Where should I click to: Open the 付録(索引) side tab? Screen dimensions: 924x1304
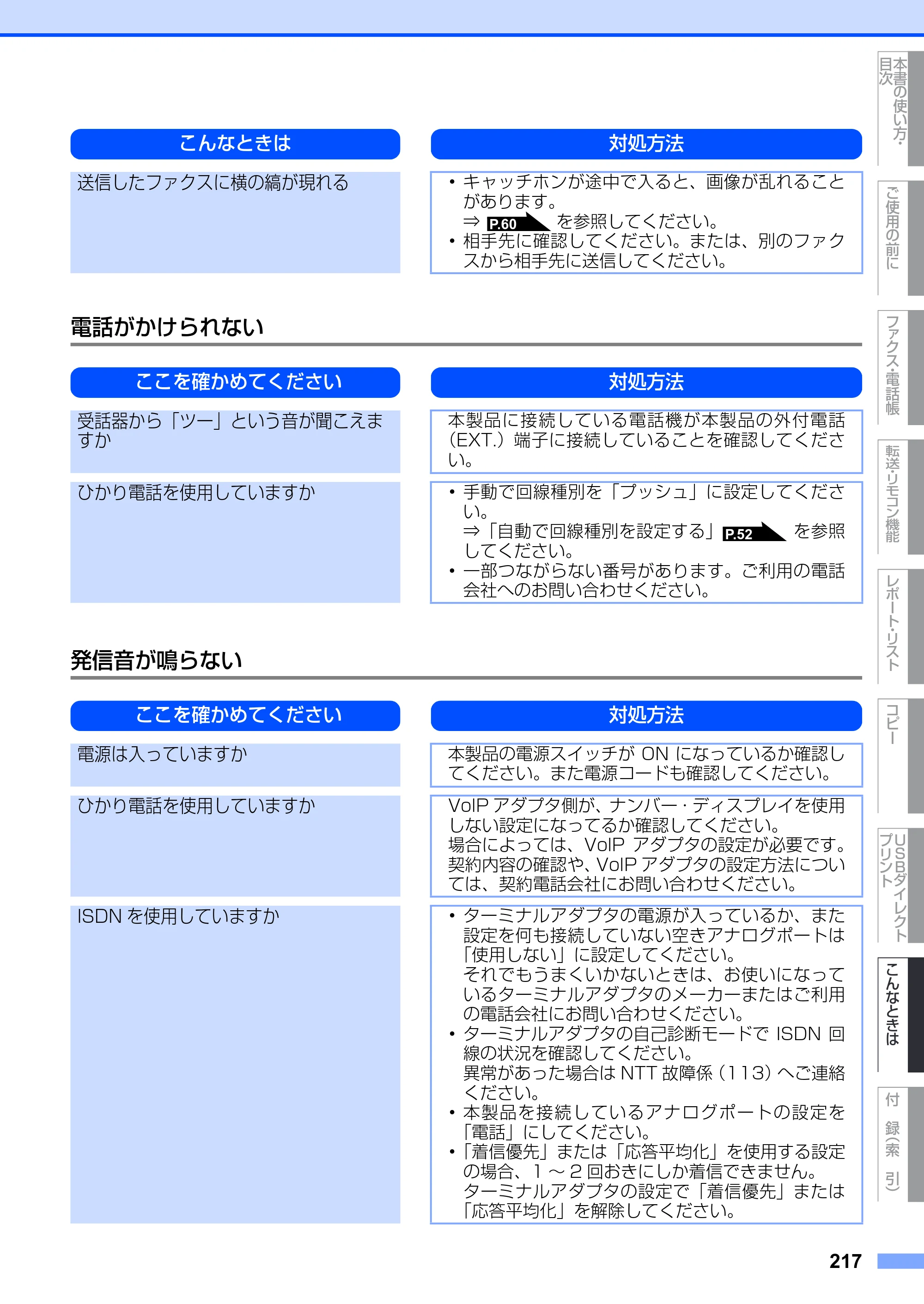click(x=900, y=1144)
